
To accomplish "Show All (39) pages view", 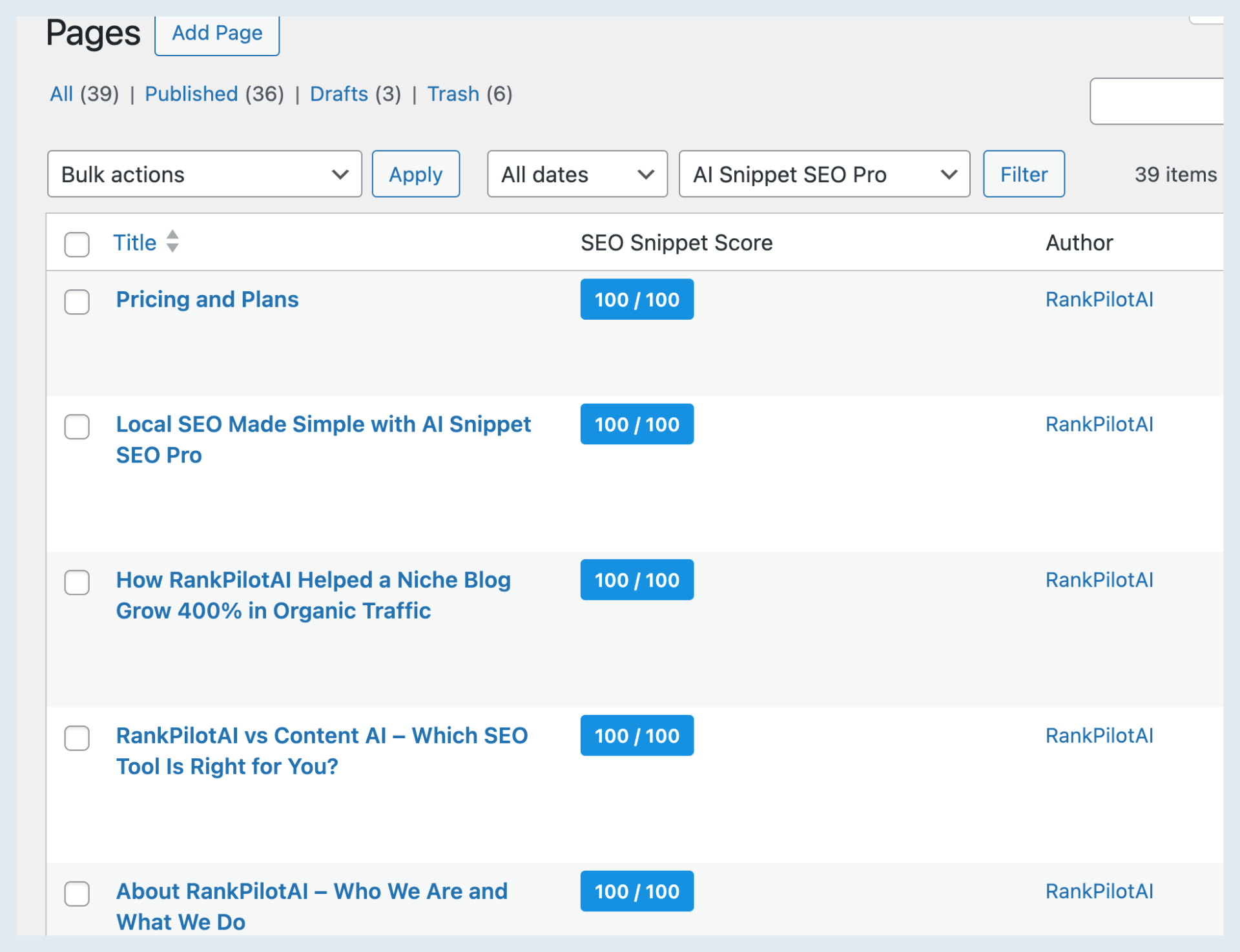I will click(85, 94).
